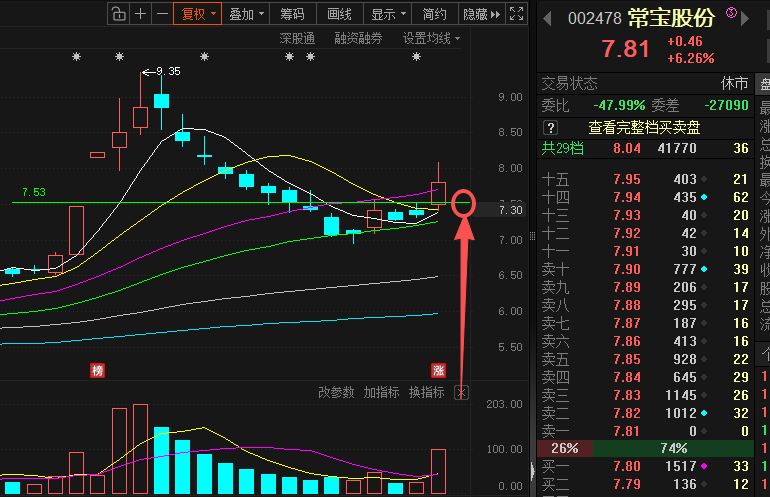
Task: Click the purple circled icon beside 常宝股份
Action: pyautogui.click(x=731, y=13)
